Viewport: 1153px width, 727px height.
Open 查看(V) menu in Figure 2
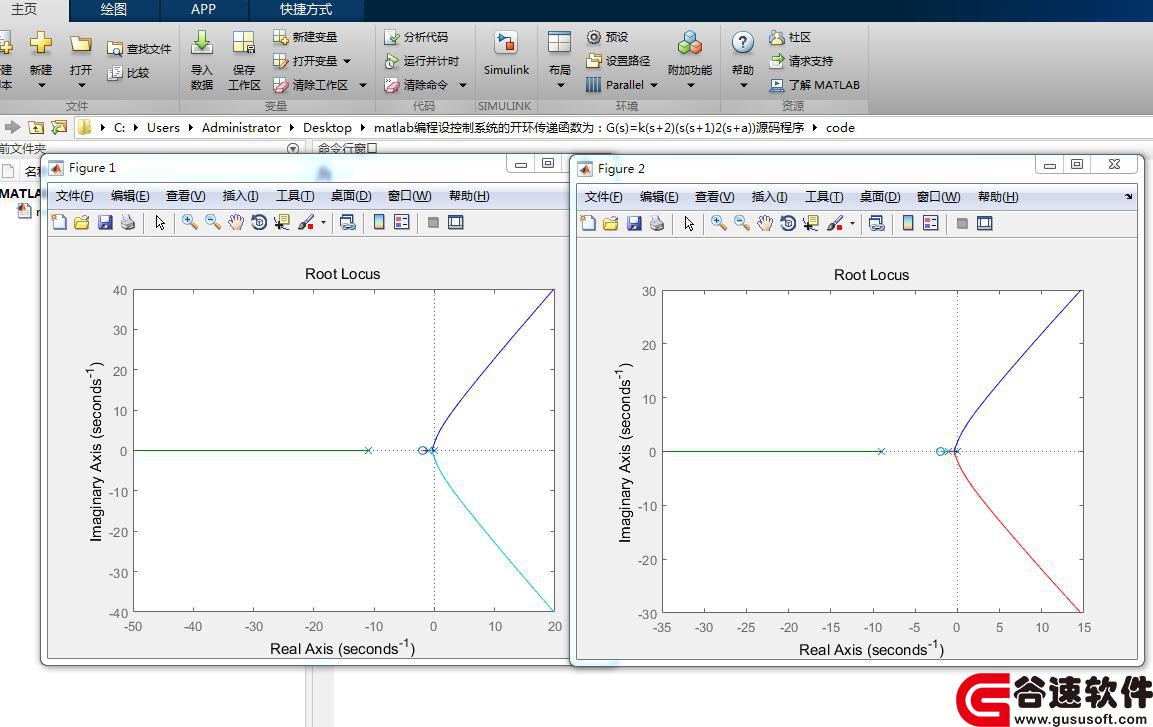(x=714, y=196)
